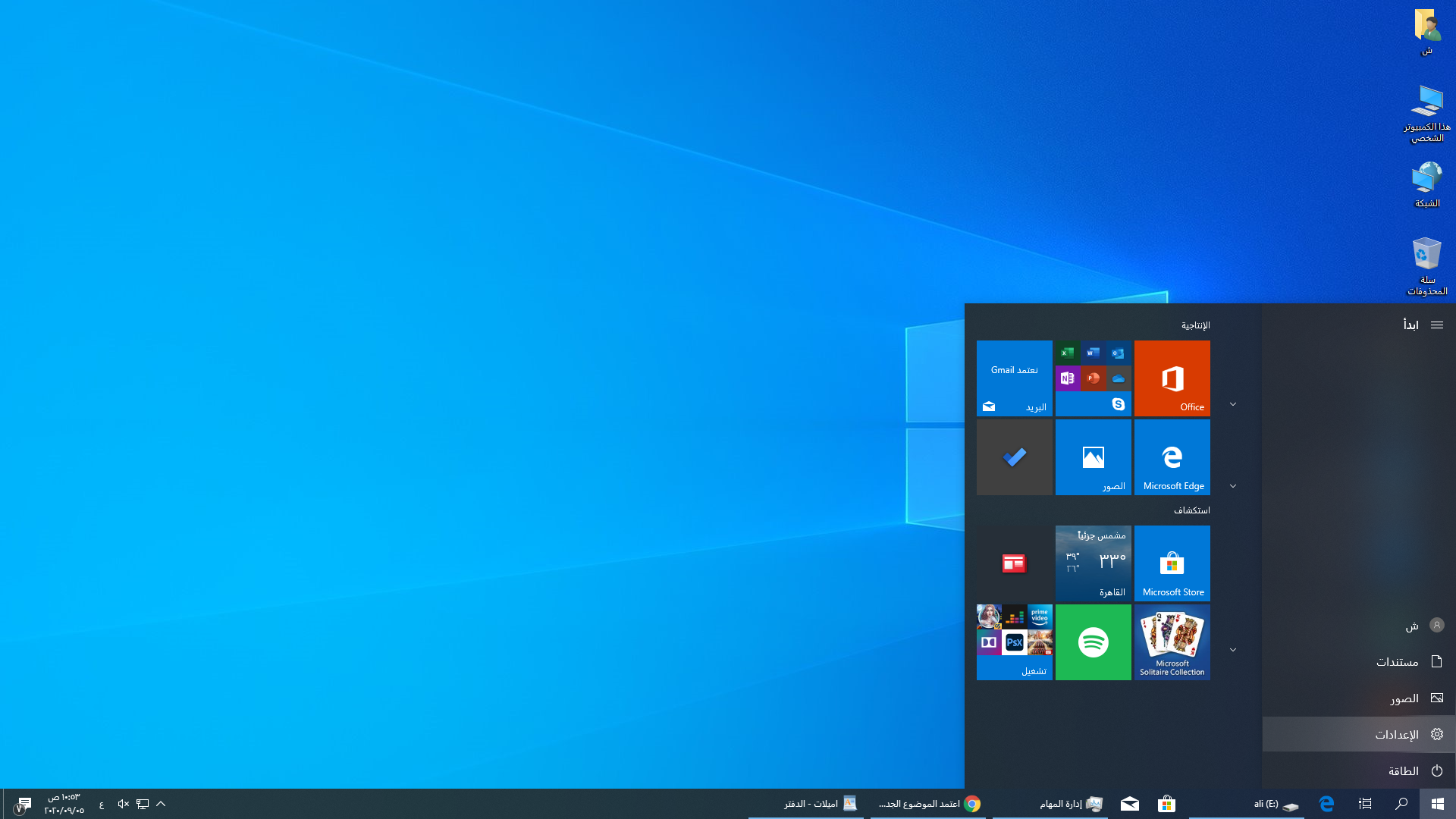This screenshot has width=1456, height=819.
Task: Open Outlook in the Office apps tile
Action: click(x=1118, y=353)
